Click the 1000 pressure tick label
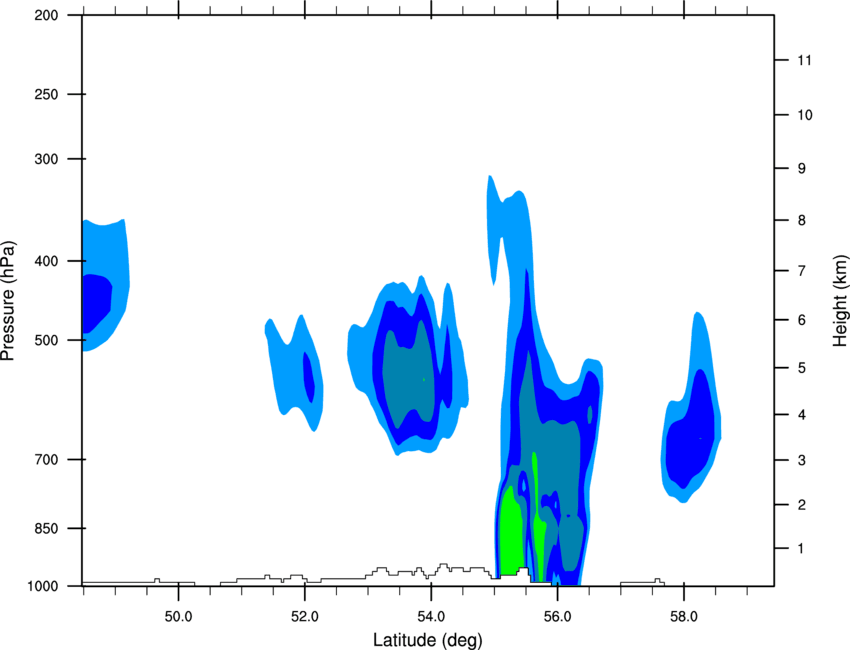The height and width of the screenshot is (650, 850). point(43,586)
